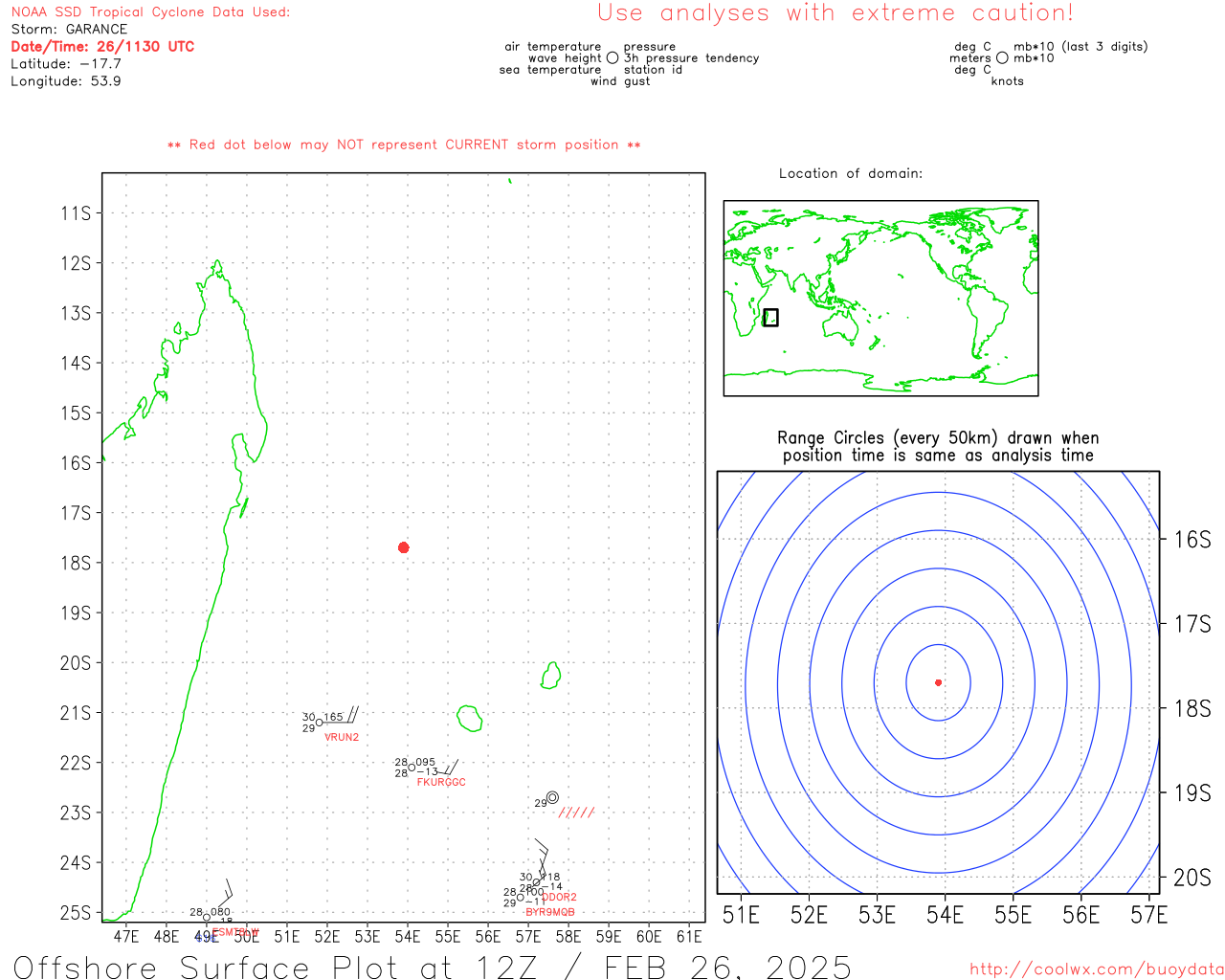1225x980 pixels.
Task: Click the 'knots' unit legend label
Action: point(1008,81)
